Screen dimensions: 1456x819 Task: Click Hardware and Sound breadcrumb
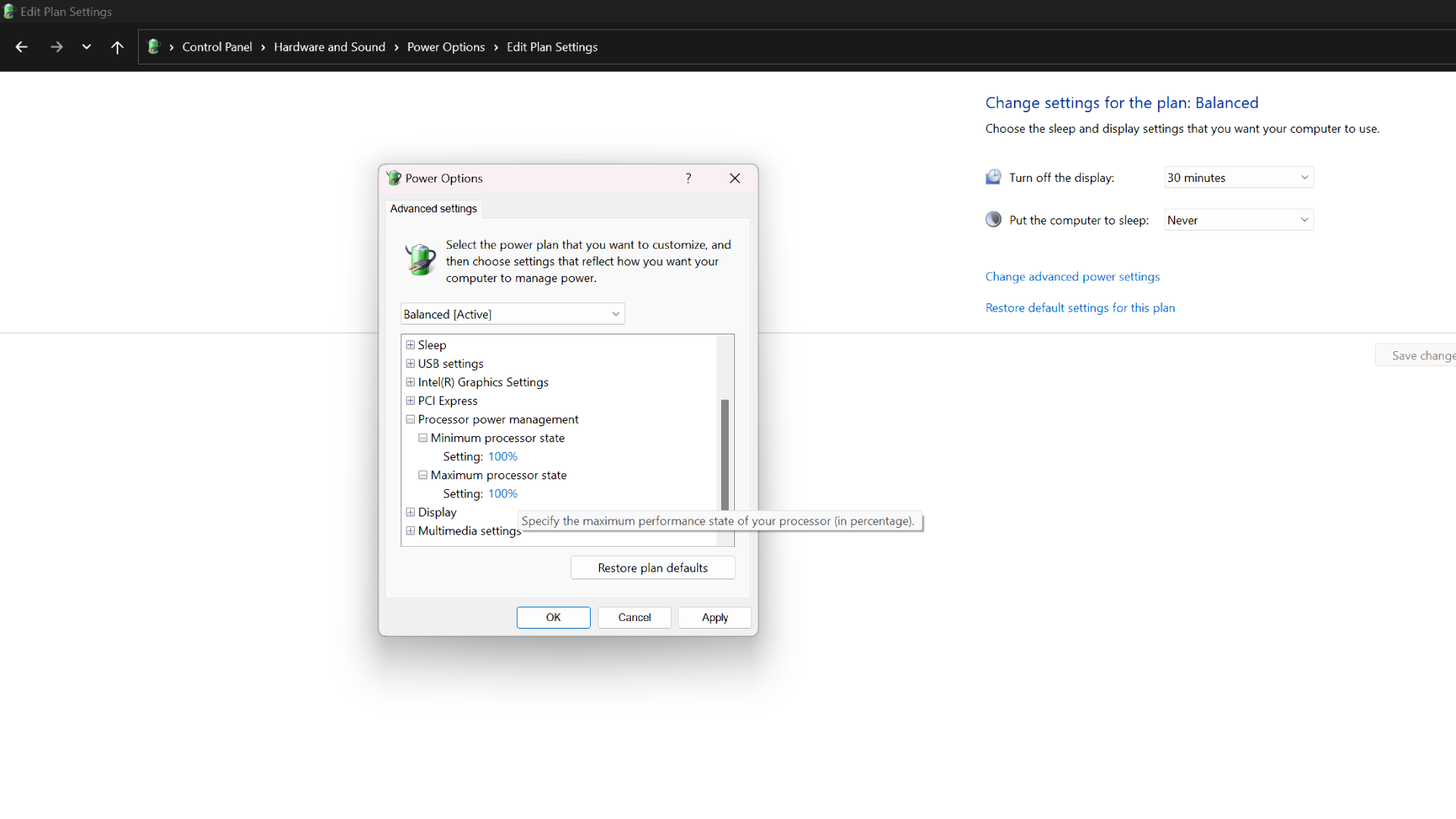tap(329, 47)
